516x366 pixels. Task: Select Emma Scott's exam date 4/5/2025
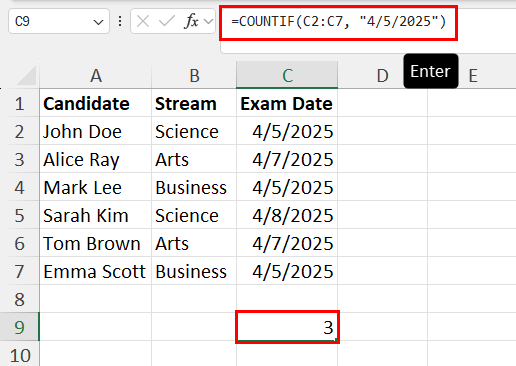287,272
